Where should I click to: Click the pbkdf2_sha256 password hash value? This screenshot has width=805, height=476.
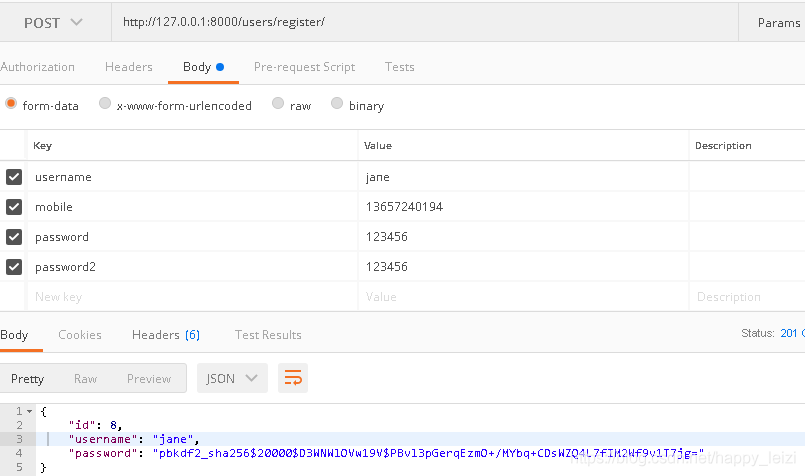click(x=428, y=453)
